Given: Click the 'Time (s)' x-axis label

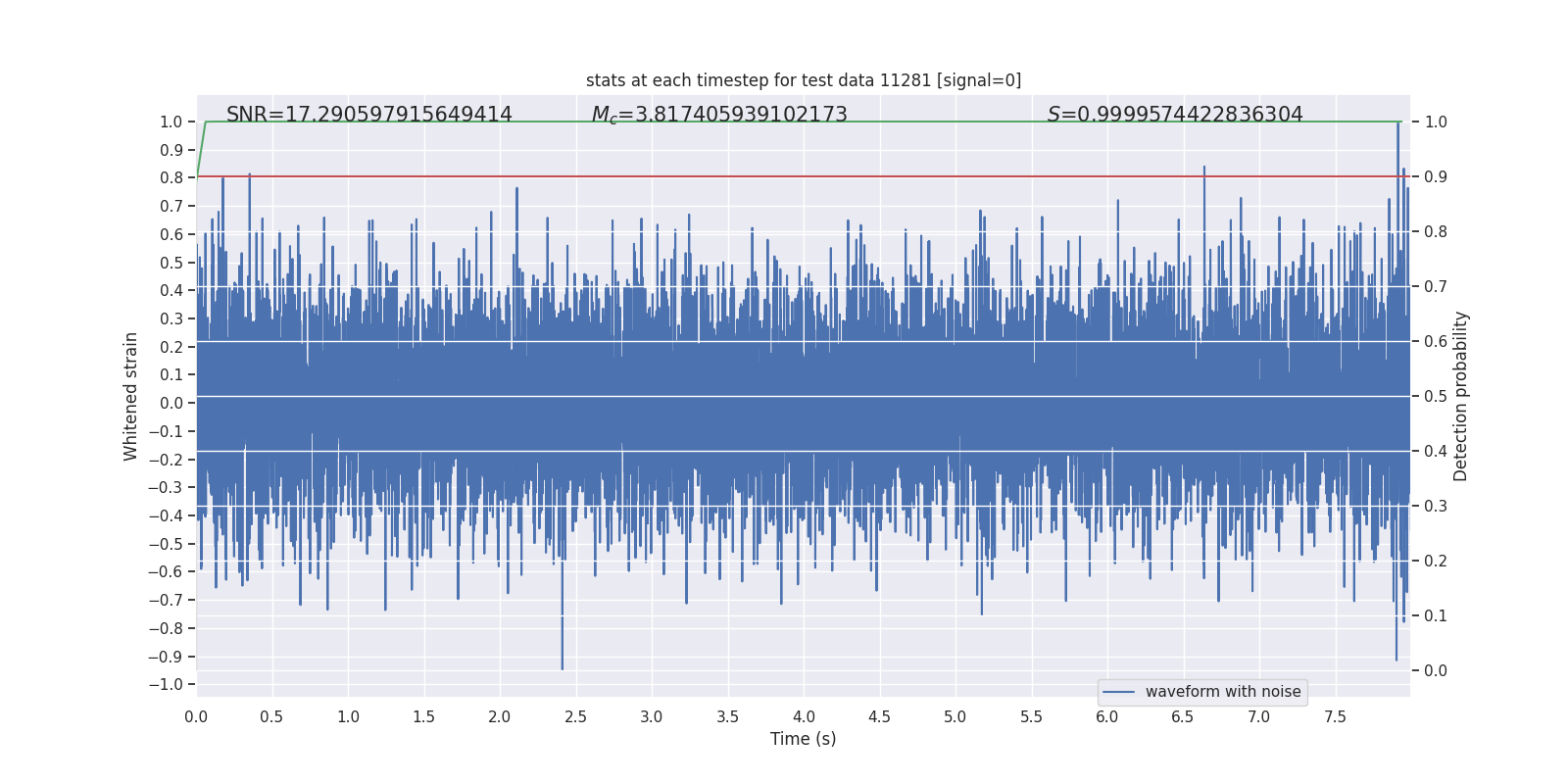Looking at the screenshot, I should [x=803, y=739].
